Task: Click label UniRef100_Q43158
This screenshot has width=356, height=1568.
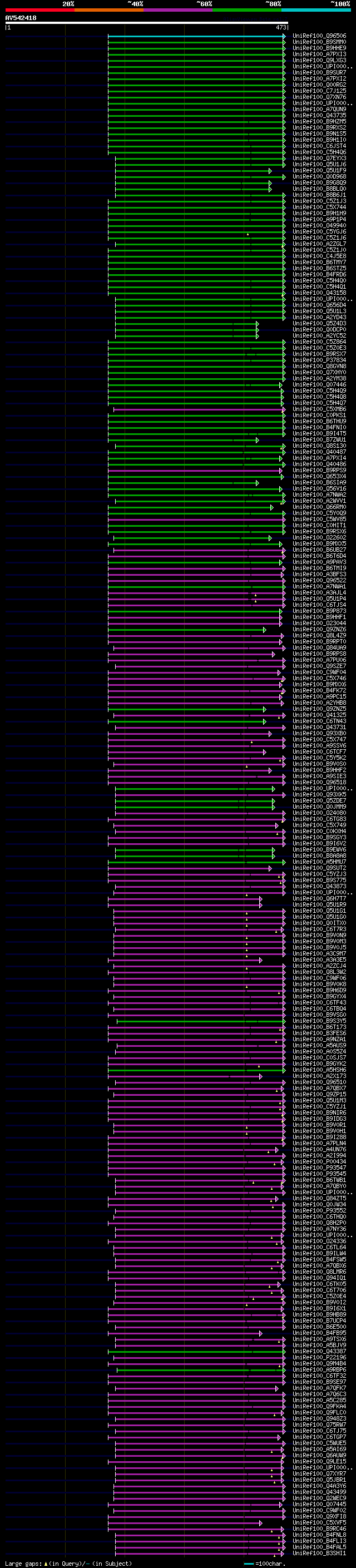Action: pyautogui.click(x=319, y=293)
